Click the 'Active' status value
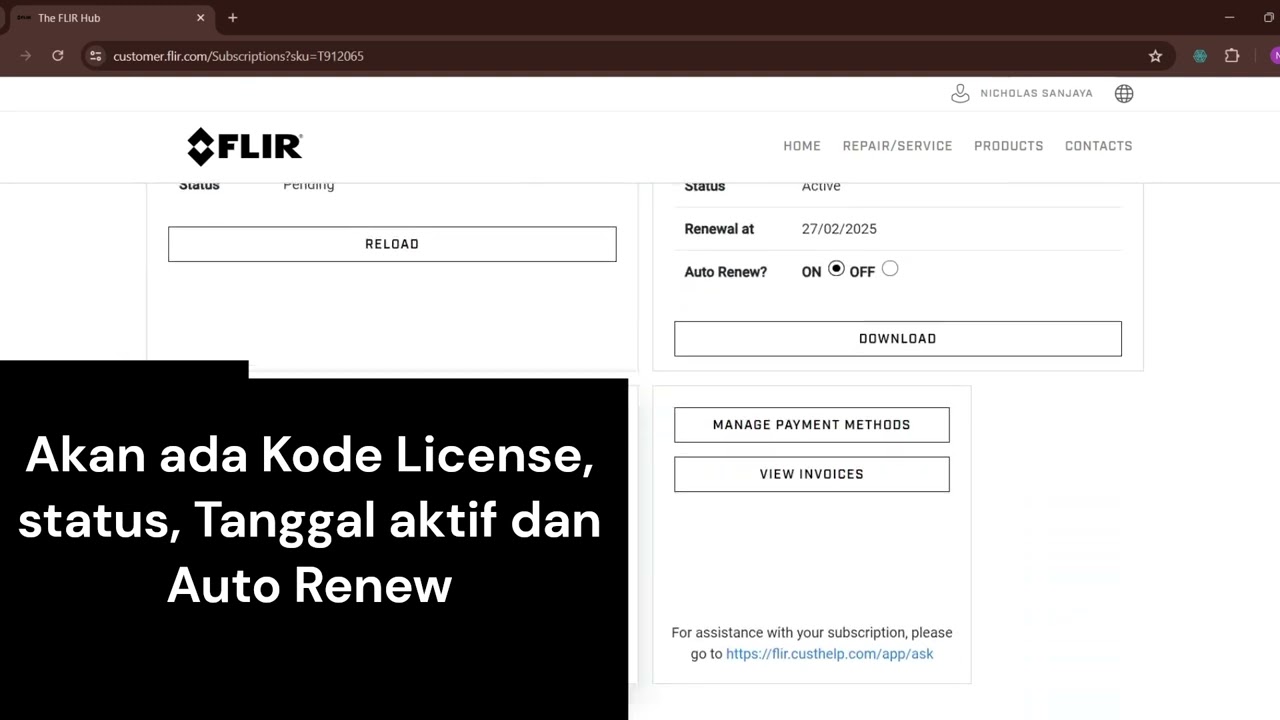 point(821,186)
